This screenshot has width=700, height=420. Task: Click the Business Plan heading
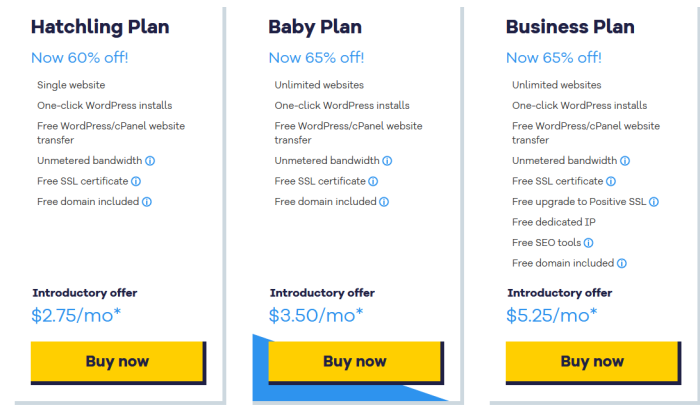coord(570,27)
